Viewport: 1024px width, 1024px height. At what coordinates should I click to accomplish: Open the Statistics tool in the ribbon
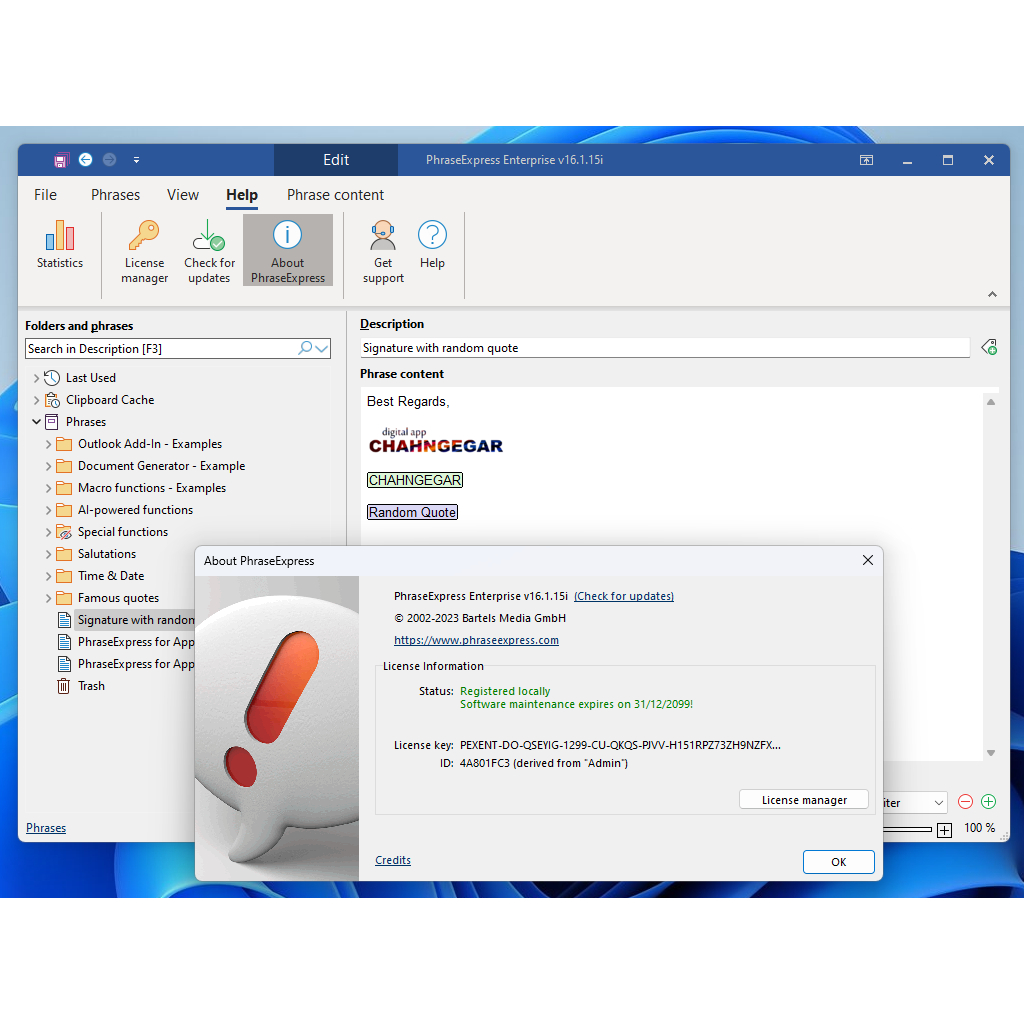click(x=59, y=244)
